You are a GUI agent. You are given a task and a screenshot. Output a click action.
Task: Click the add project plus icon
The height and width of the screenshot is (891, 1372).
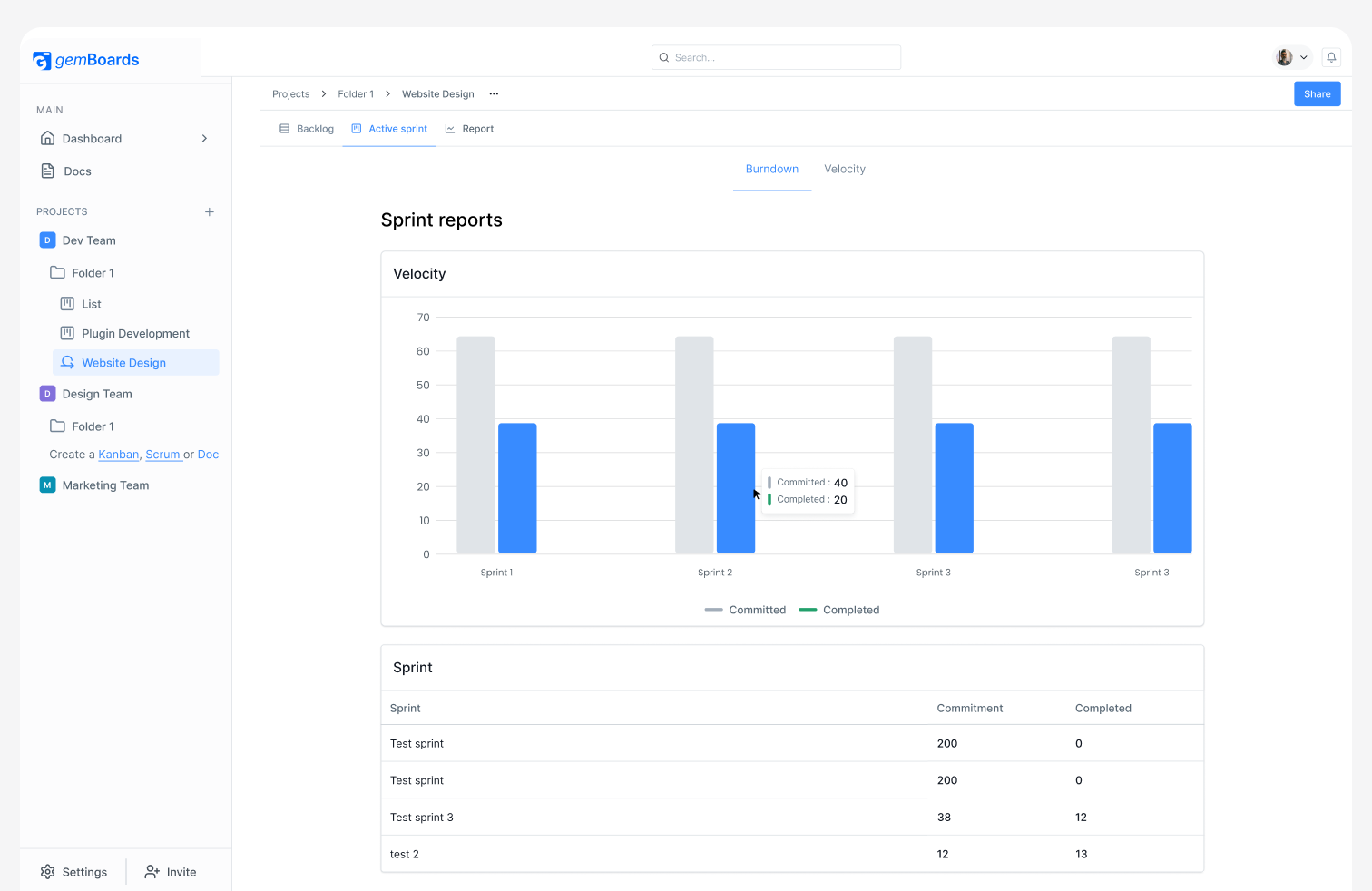point(209,211)
